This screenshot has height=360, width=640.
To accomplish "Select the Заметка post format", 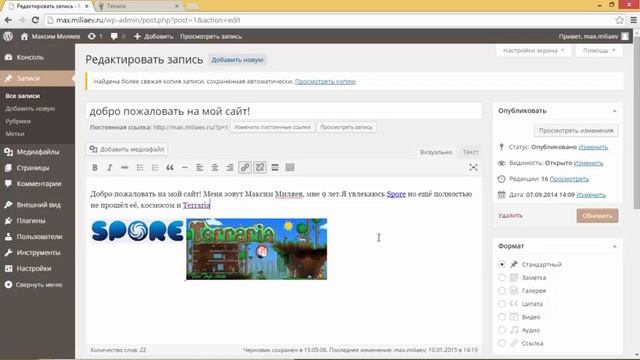I will click(502, 278).
